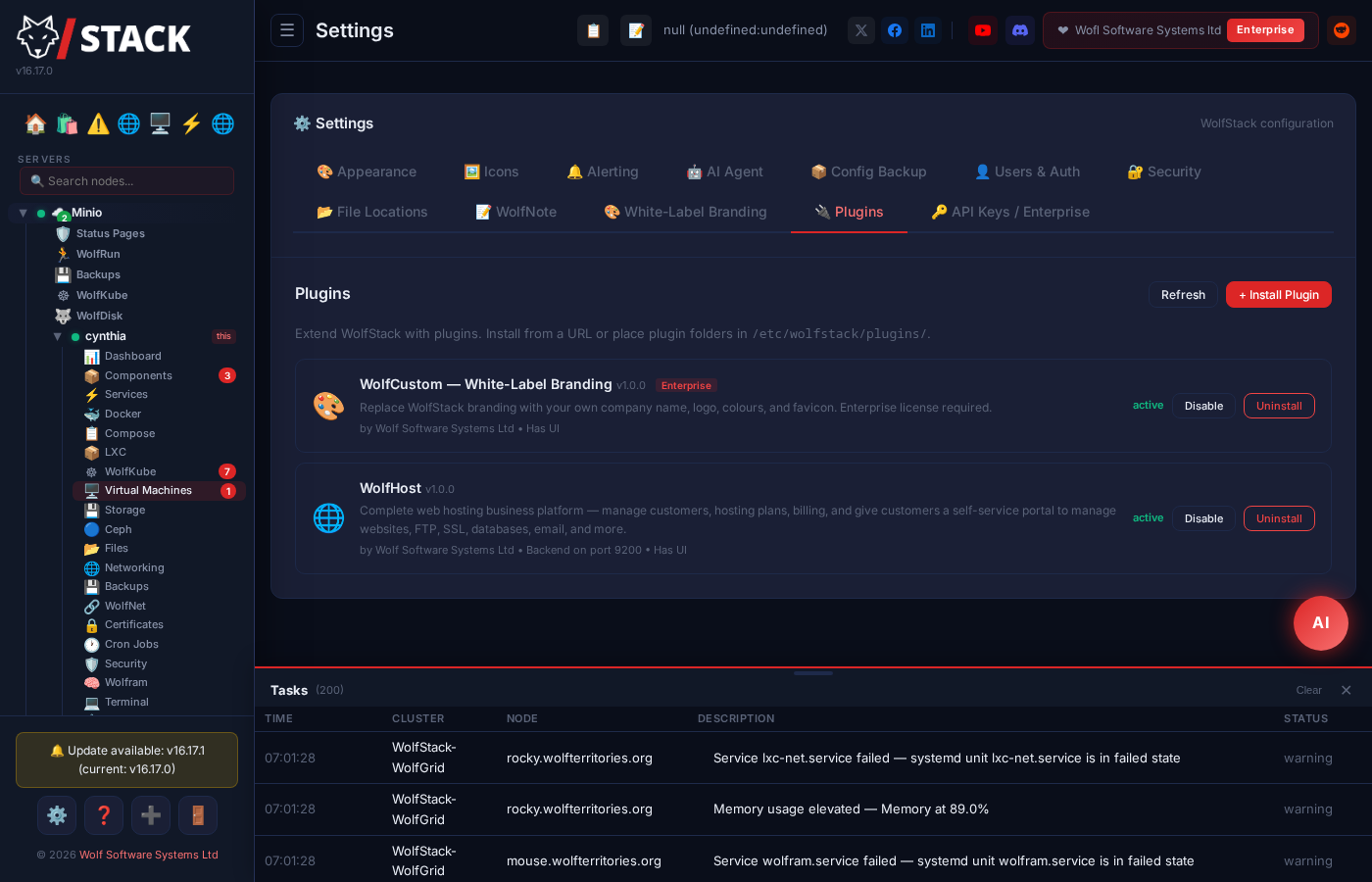Open the Users & Auth tab
The height and width of the screenshot is (882, 1372).
[x=1028, y=171]
